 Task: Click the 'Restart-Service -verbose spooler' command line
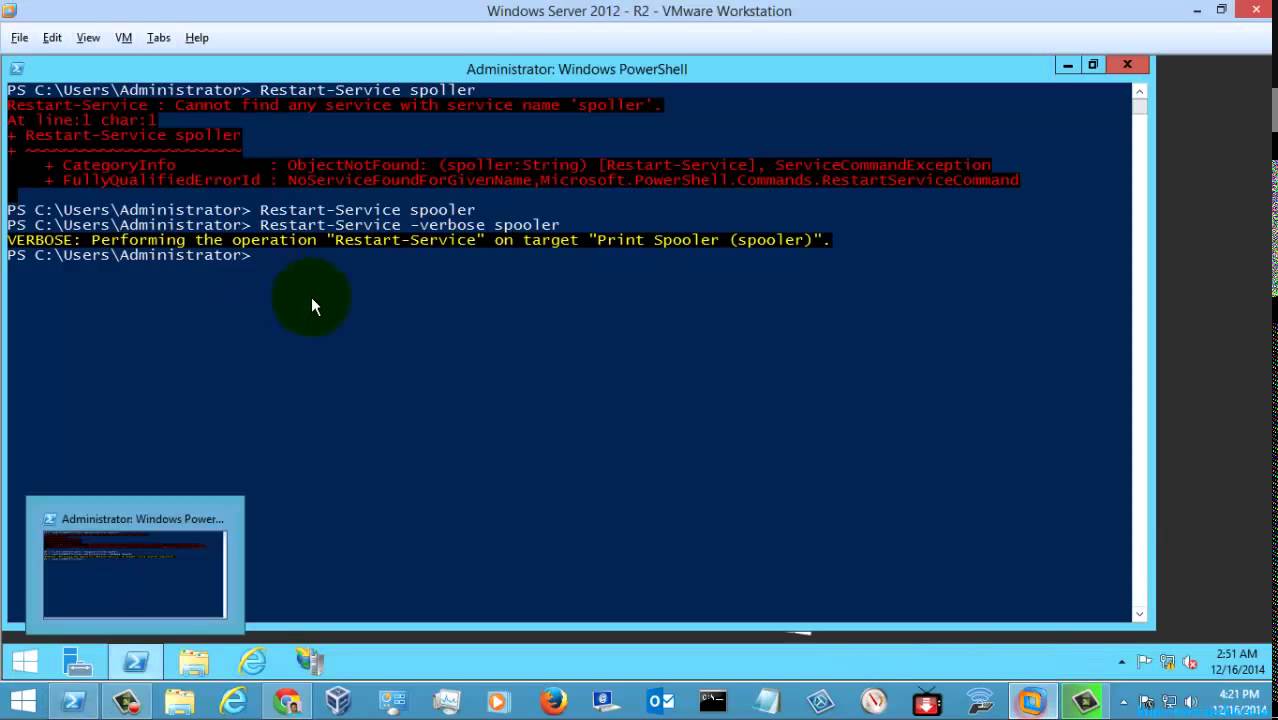point(409,225)
